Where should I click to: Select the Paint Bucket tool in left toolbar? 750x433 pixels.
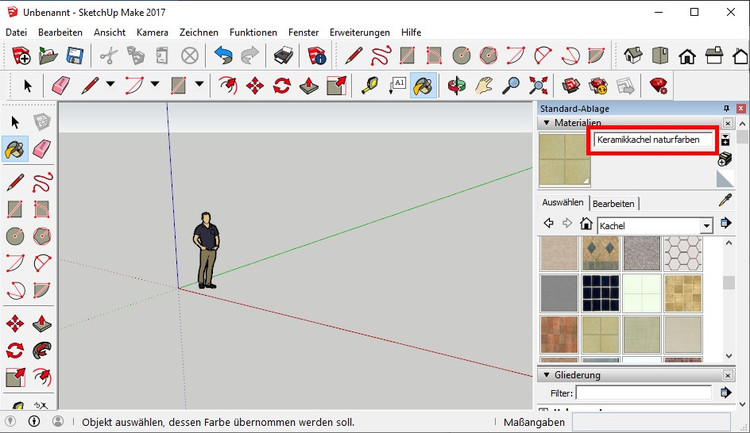15,149
